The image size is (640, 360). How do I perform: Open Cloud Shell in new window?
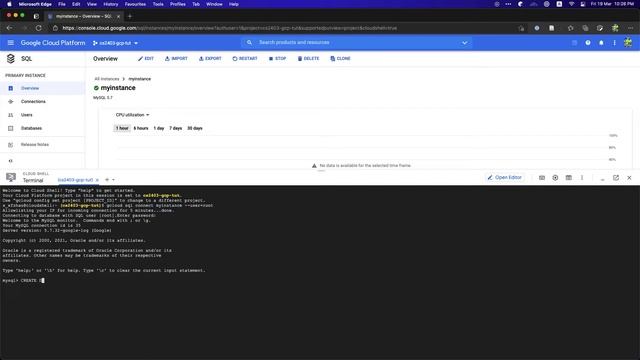pos(616,178)
